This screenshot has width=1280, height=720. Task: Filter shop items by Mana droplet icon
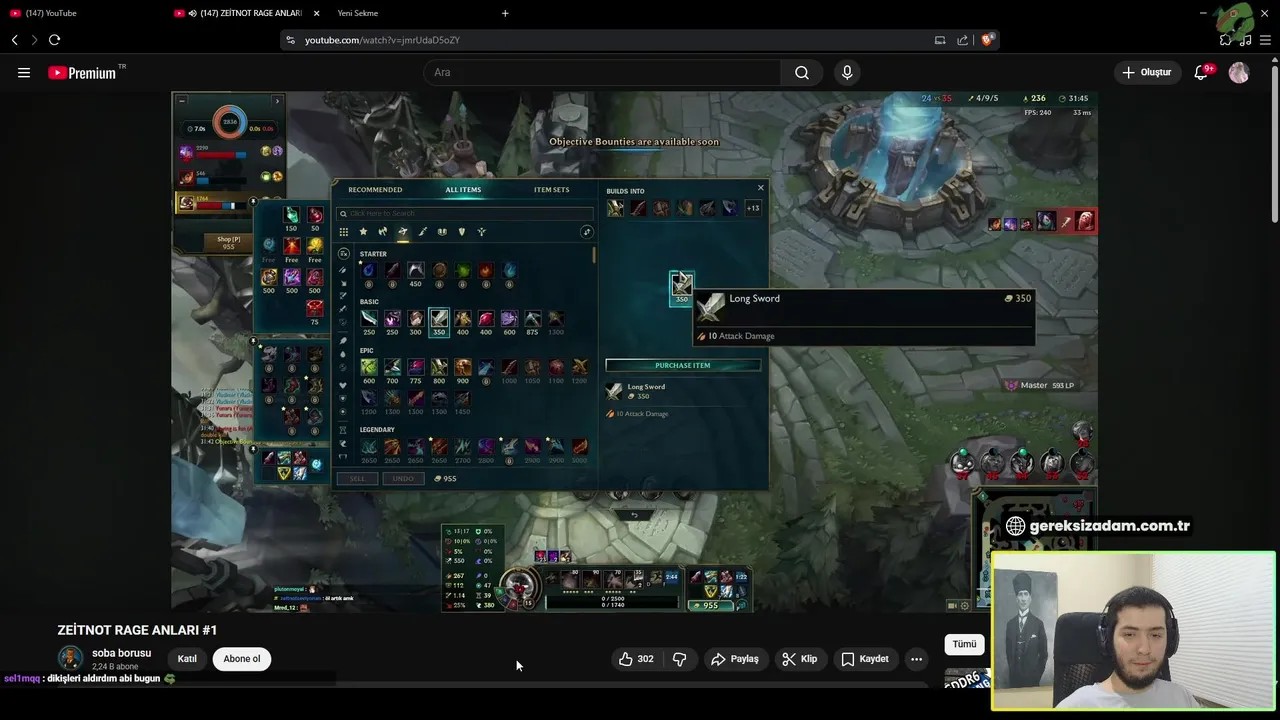[343, 354]
